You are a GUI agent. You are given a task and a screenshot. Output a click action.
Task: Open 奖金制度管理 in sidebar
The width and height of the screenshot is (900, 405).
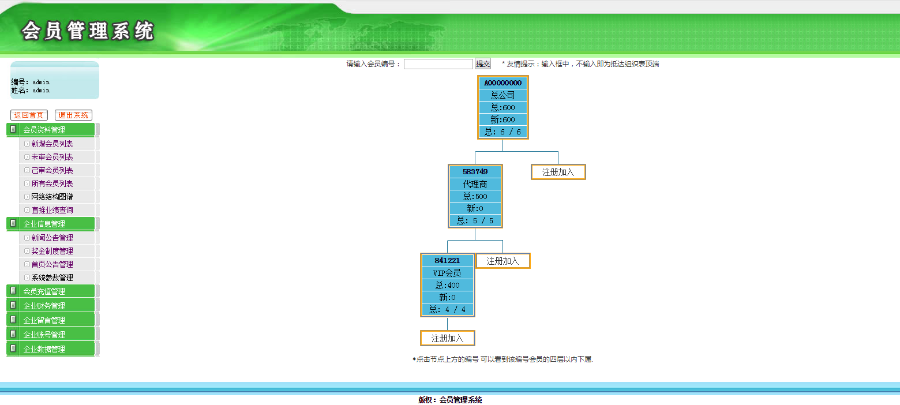pos(52,251)
